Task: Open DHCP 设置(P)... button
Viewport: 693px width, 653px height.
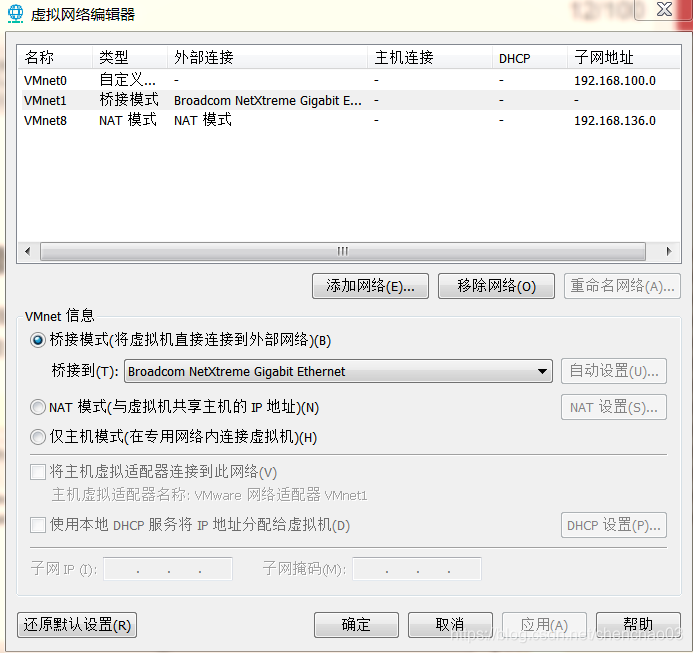Action: pos(614,525)
